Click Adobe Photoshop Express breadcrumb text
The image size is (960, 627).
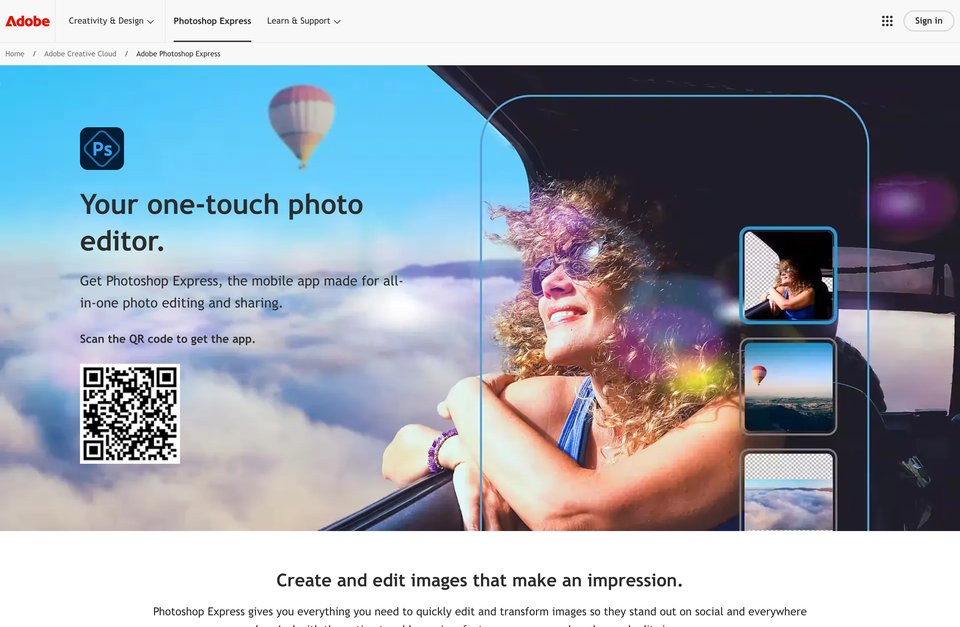click(x=178, y=54)
